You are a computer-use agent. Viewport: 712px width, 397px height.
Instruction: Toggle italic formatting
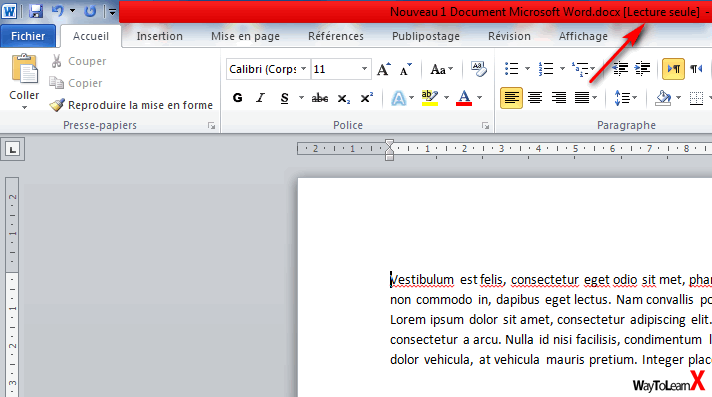(x=260, y=98)
